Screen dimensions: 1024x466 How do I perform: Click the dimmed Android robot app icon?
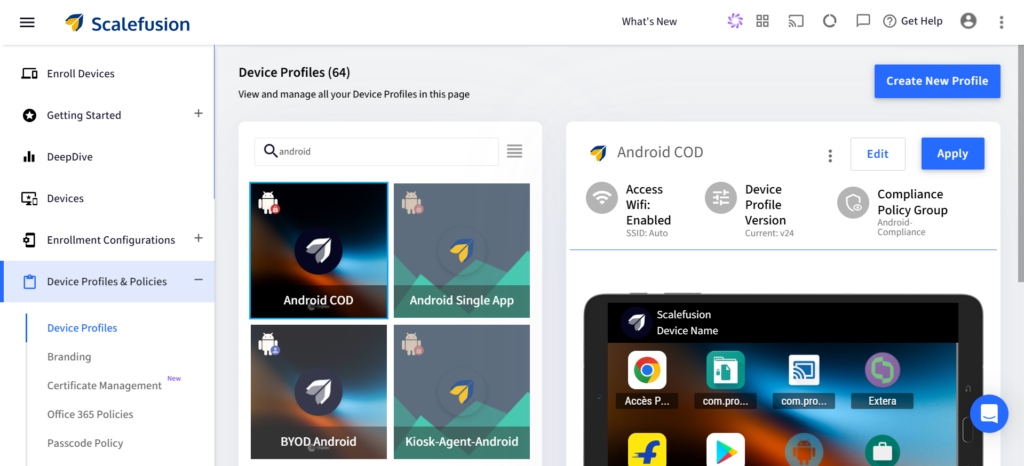(804, 451)
